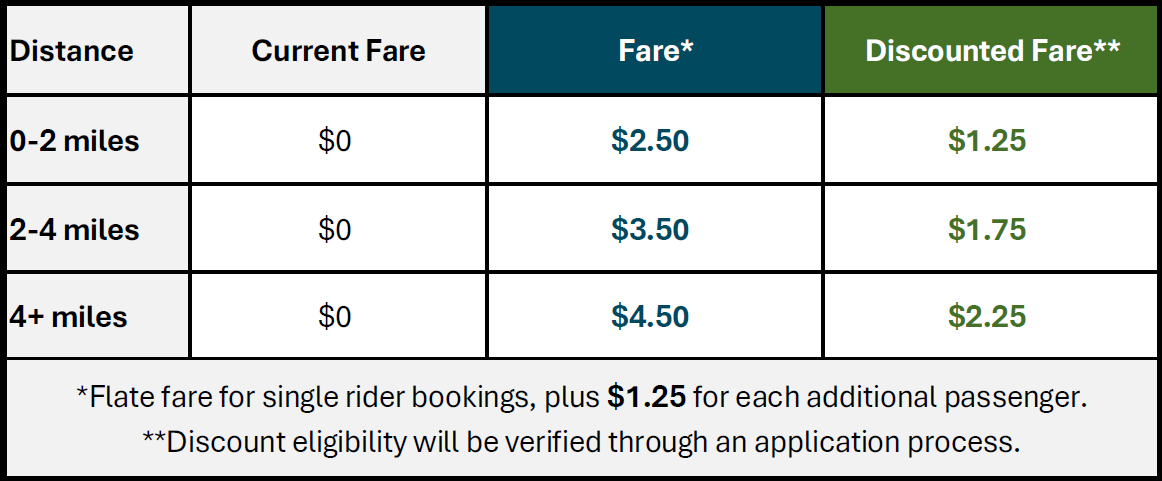The width and height of the screenshot is (1162, 481).
Task: Click the 0-2 miles row label
Action: pos(74,141)
